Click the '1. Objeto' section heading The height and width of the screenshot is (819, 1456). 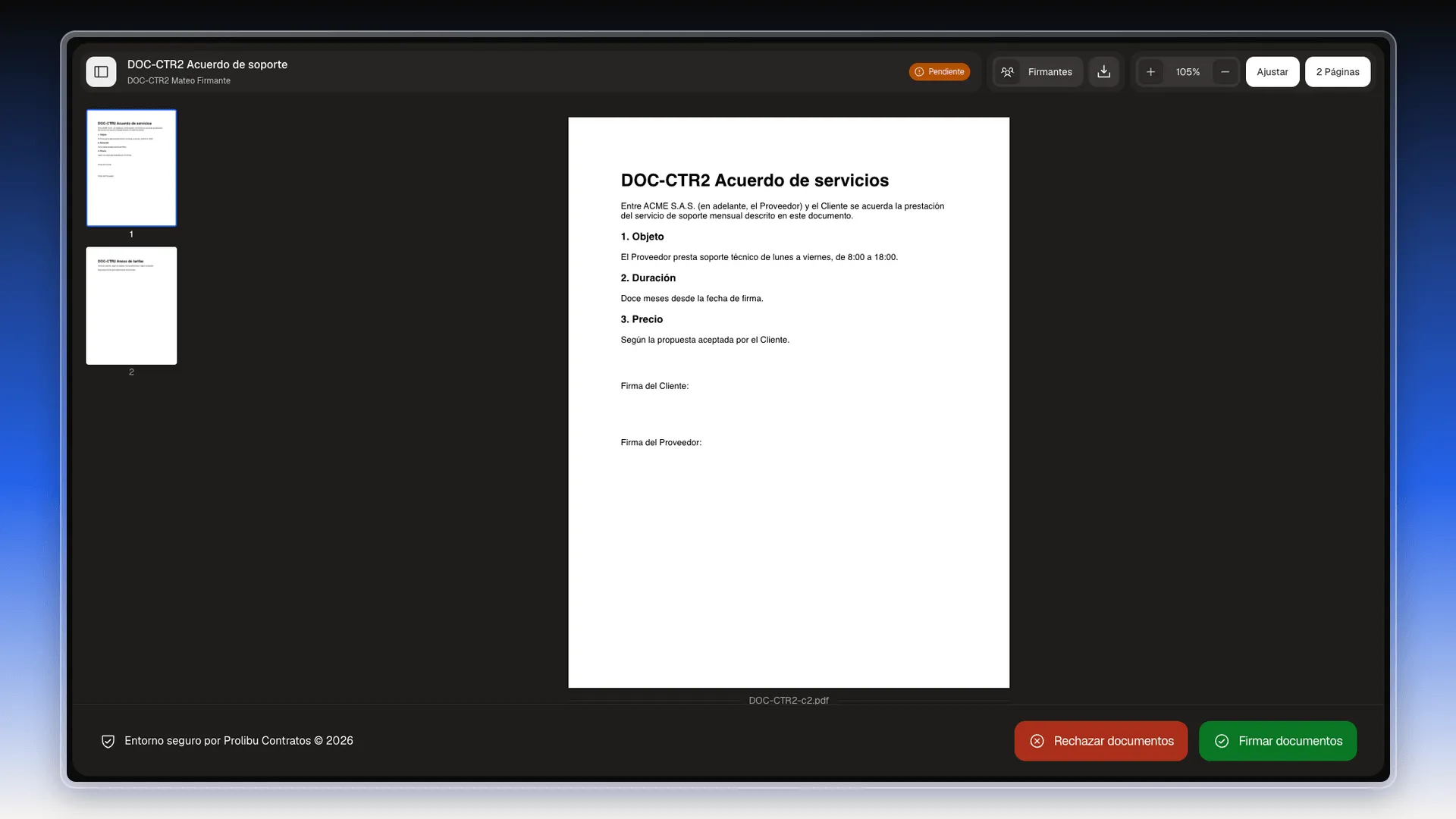(642, 237)
